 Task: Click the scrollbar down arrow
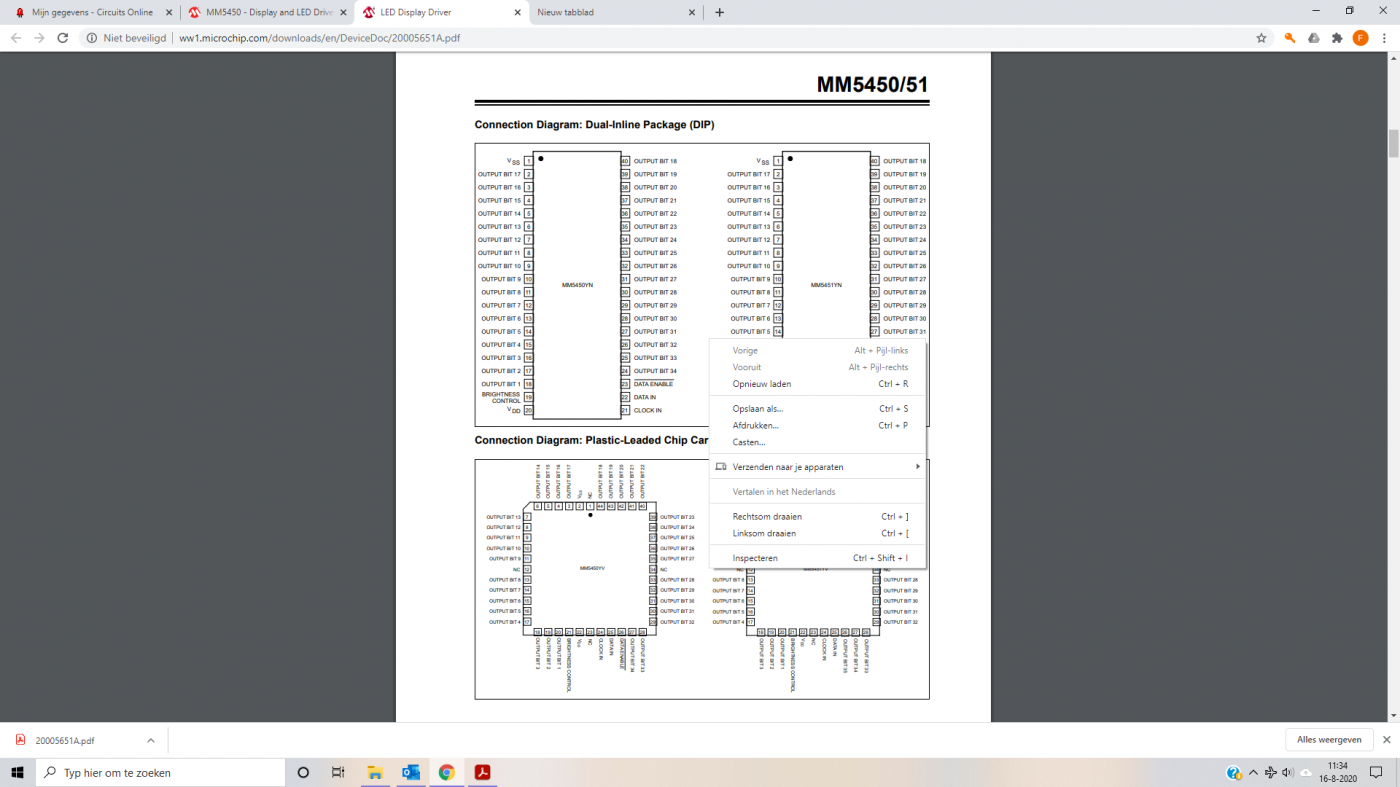coord(1393,716)
